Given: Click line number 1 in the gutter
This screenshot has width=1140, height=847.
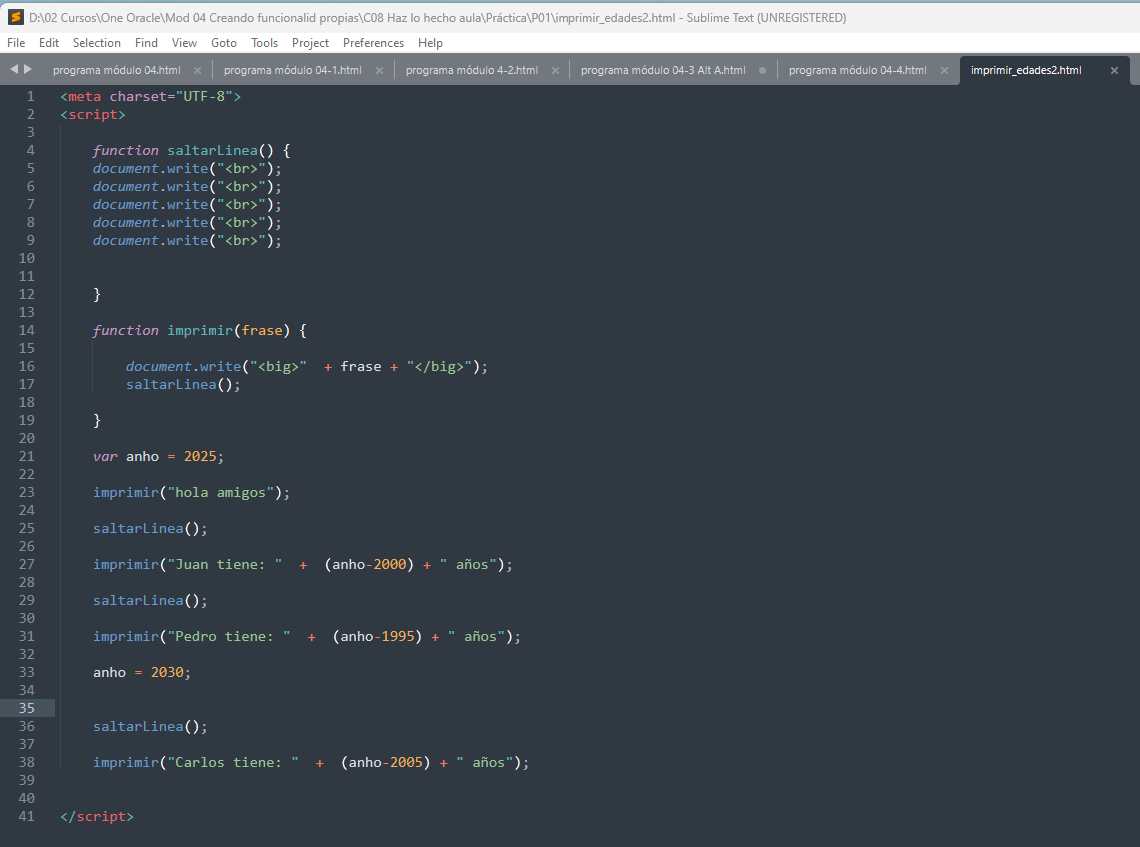Looking at the screenshot, I should click(31, 97).
